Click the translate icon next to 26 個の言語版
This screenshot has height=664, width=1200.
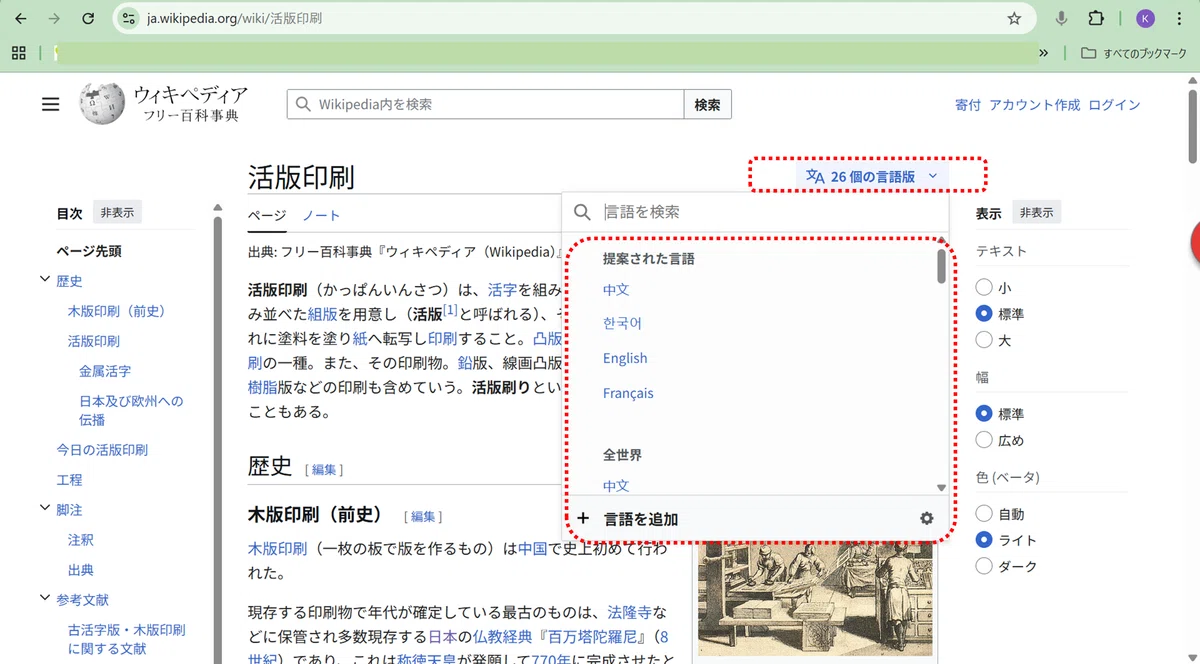coord(815,176)
